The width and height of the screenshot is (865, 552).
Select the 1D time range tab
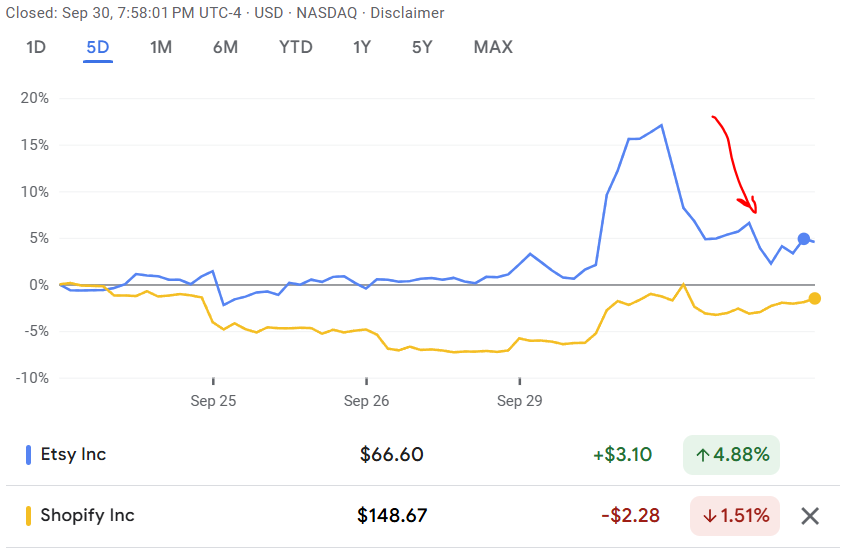pos(36,47)
